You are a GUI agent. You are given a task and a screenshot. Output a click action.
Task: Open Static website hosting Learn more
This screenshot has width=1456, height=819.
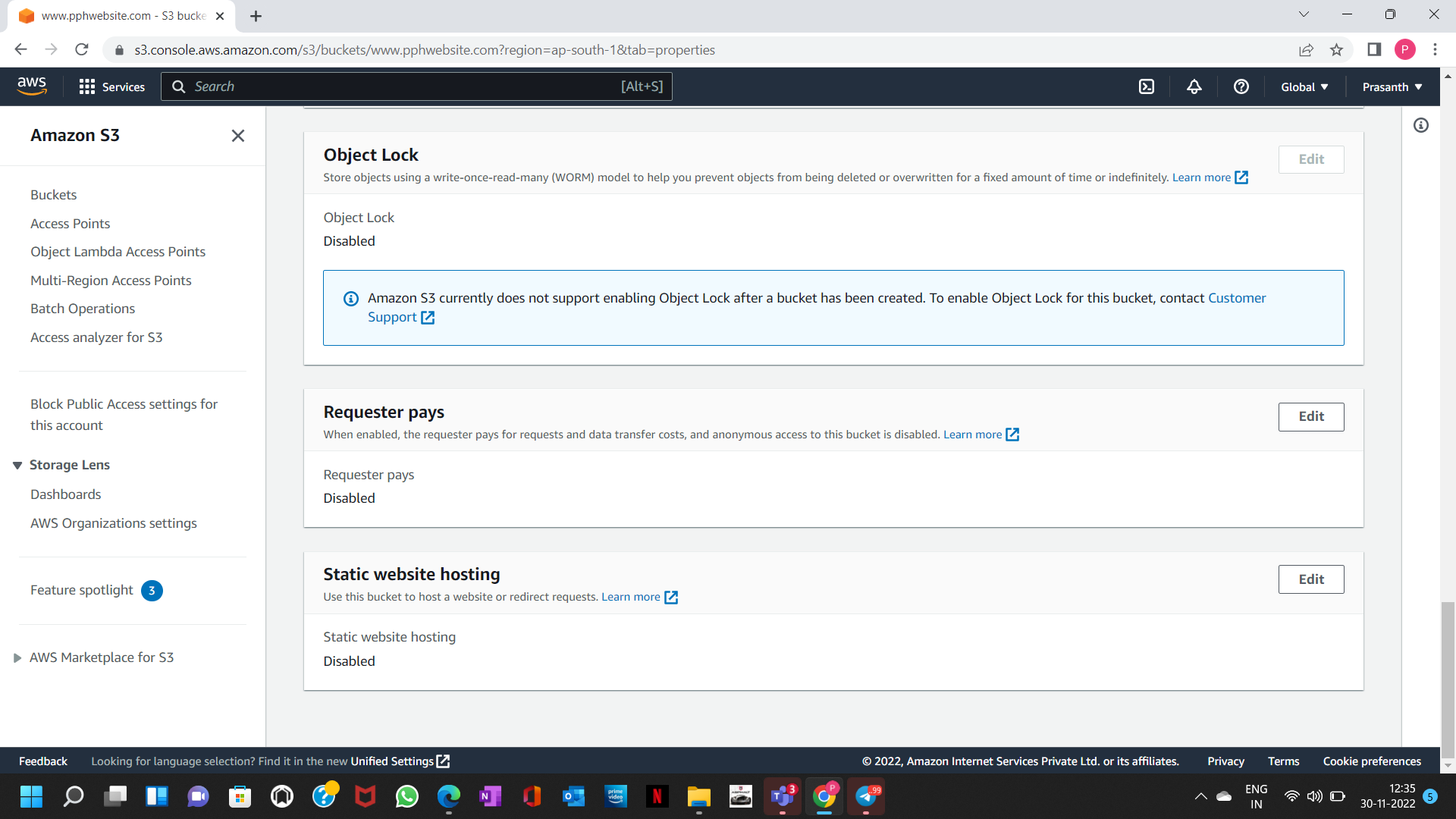(x=639, y=598)
